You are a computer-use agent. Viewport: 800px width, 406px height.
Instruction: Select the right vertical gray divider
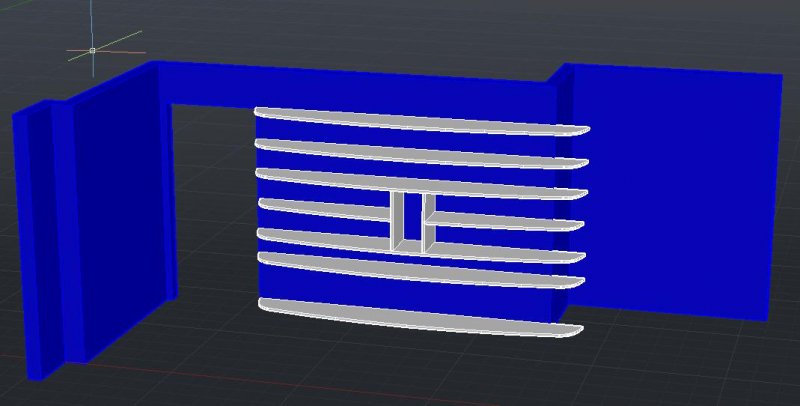coord(428,223)
